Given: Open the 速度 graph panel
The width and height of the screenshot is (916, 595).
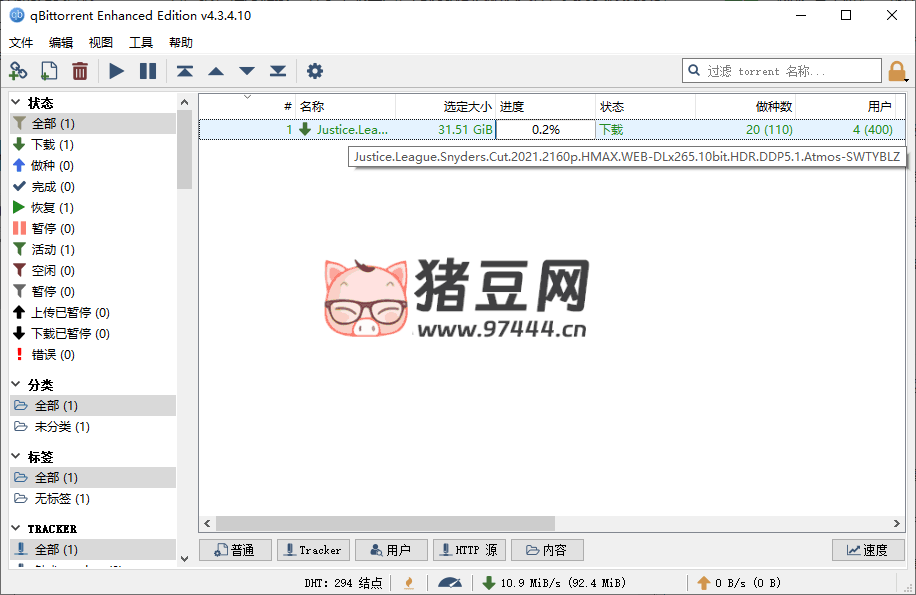Looking at the screenshot, I should (868, 549).
